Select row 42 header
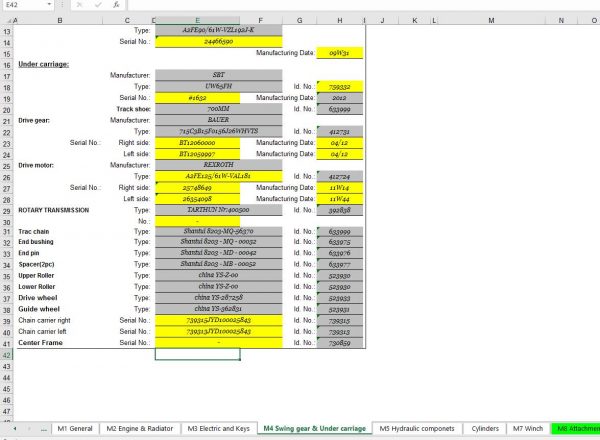Image resolution: width=600 pixels, height=440 pixels. click(x=7, y=355)
